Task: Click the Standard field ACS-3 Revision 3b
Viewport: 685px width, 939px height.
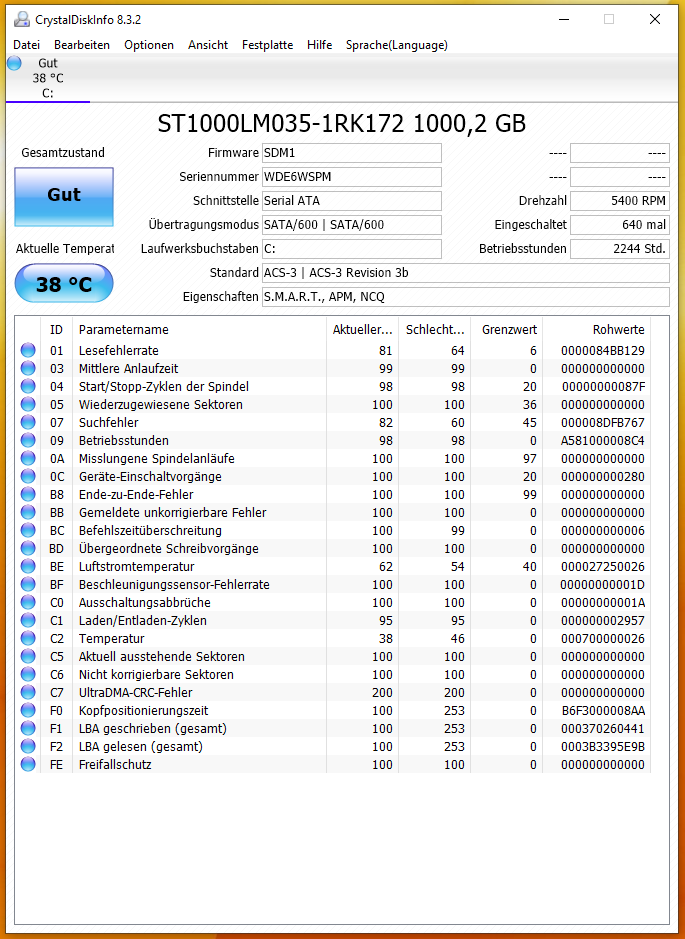Action: pos(466,272)
